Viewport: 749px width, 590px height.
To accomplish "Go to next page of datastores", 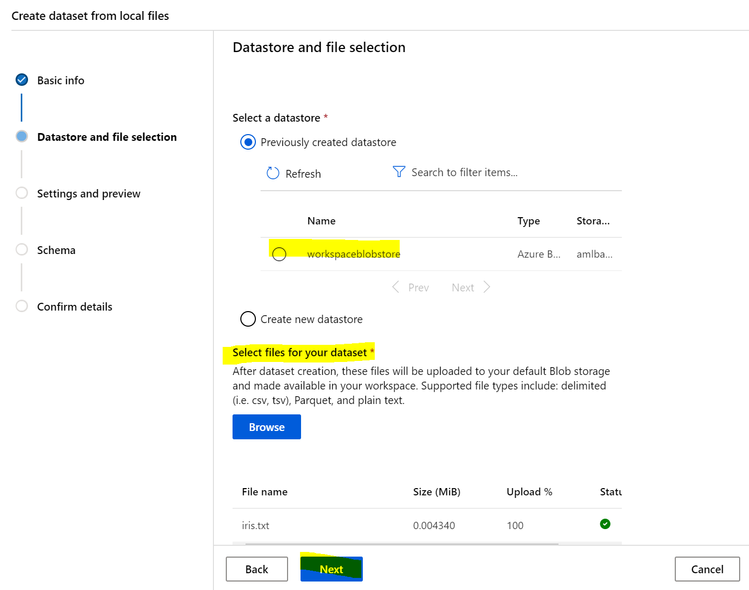I will tap(471, 287).
